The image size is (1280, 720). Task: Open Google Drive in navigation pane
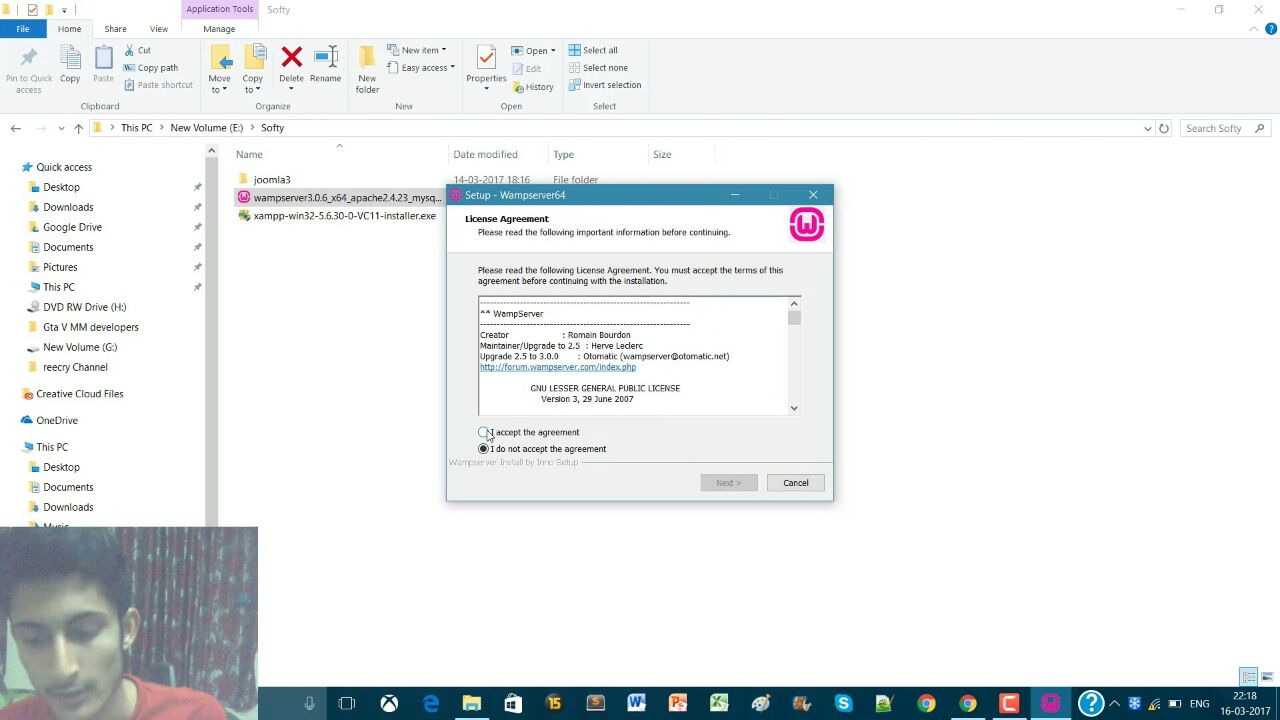[x=72, y=227]
